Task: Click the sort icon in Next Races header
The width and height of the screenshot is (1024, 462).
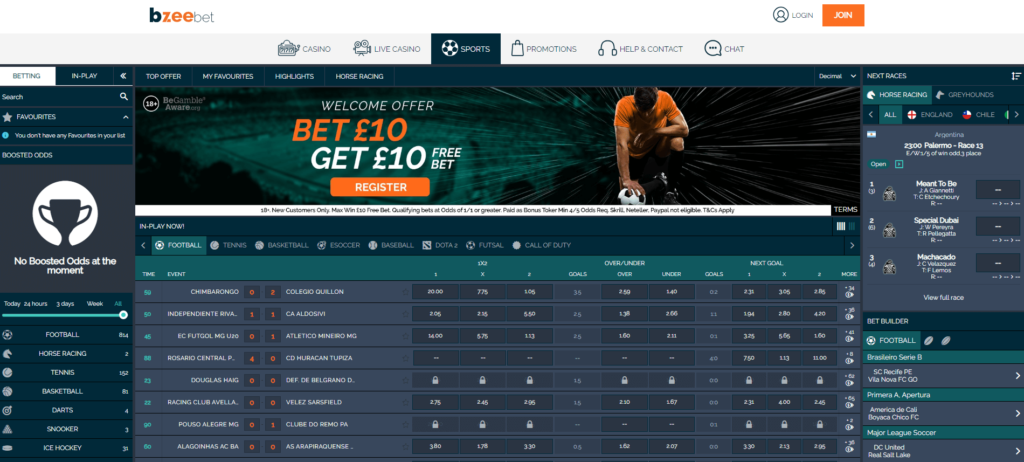Action: pyautogui.click(x=1016, y=76)
